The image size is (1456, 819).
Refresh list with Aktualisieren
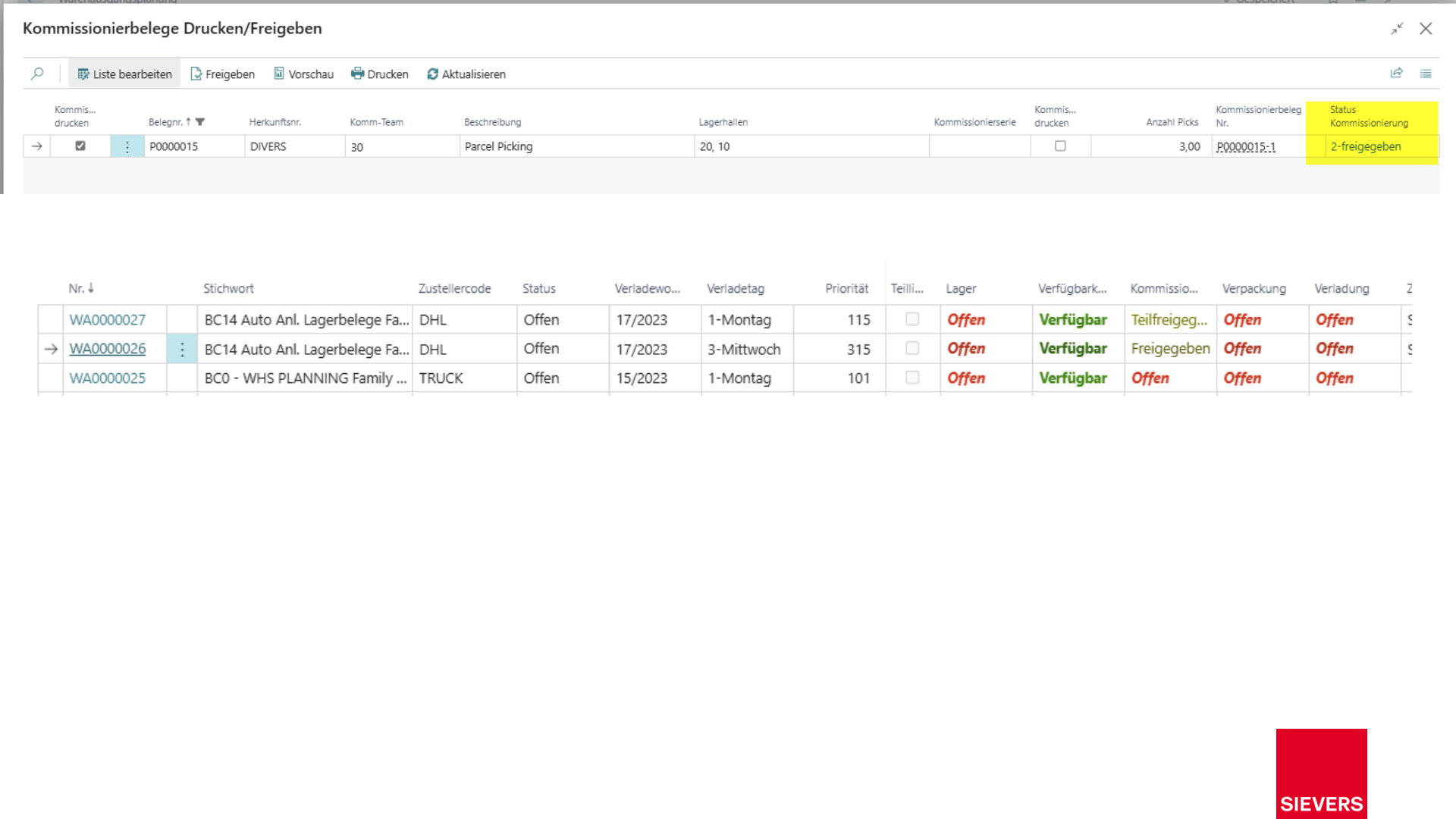tap(466, 74)
